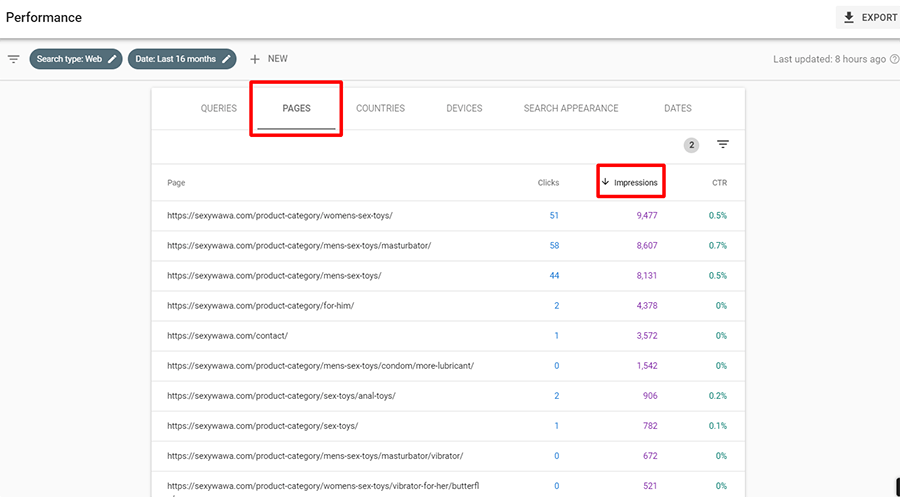Sort by the Impressions column header
Screen dimensions: 900x497
coord(635,183)
